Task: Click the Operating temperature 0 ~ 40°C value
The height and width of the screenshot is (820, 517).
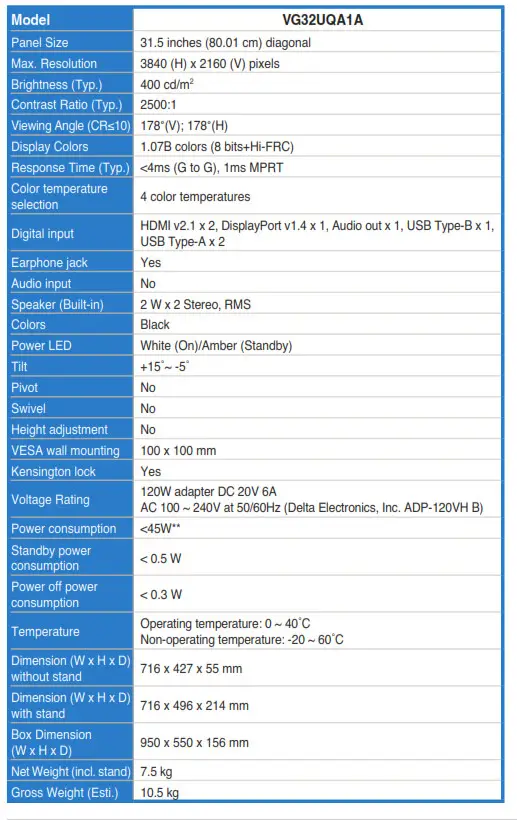Action: tap(225, 624)
